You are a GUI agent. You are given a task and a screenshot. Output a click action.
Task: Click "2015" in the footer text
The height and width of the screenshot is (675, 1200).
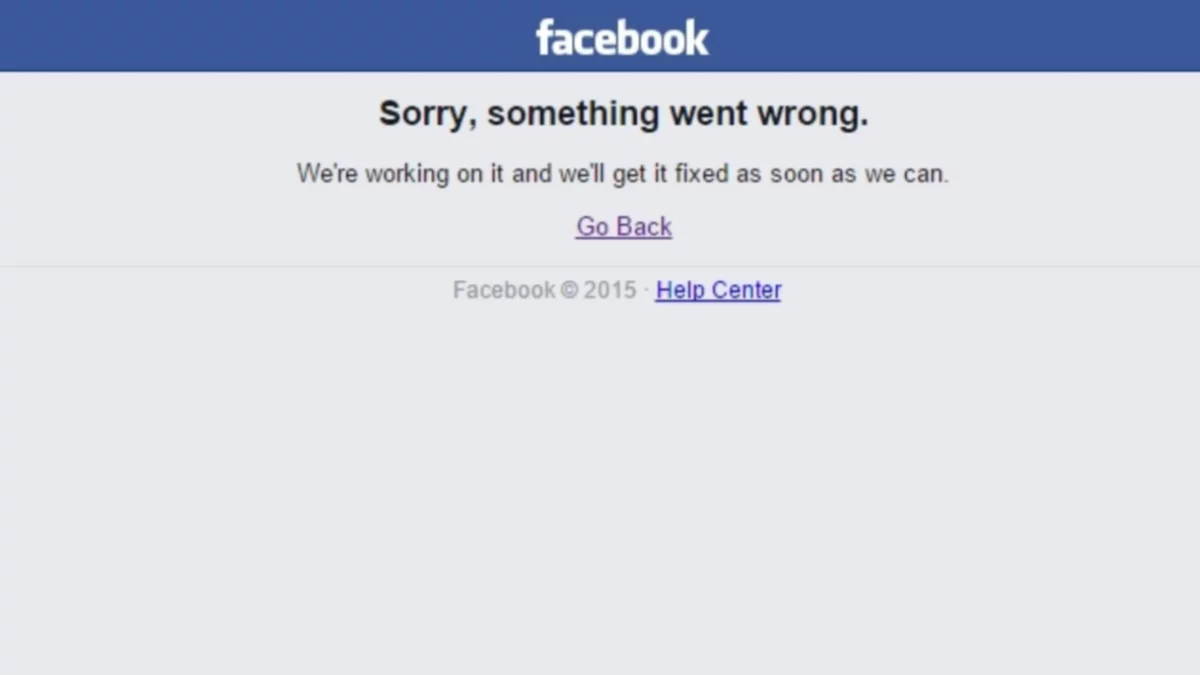click(610, 290)
